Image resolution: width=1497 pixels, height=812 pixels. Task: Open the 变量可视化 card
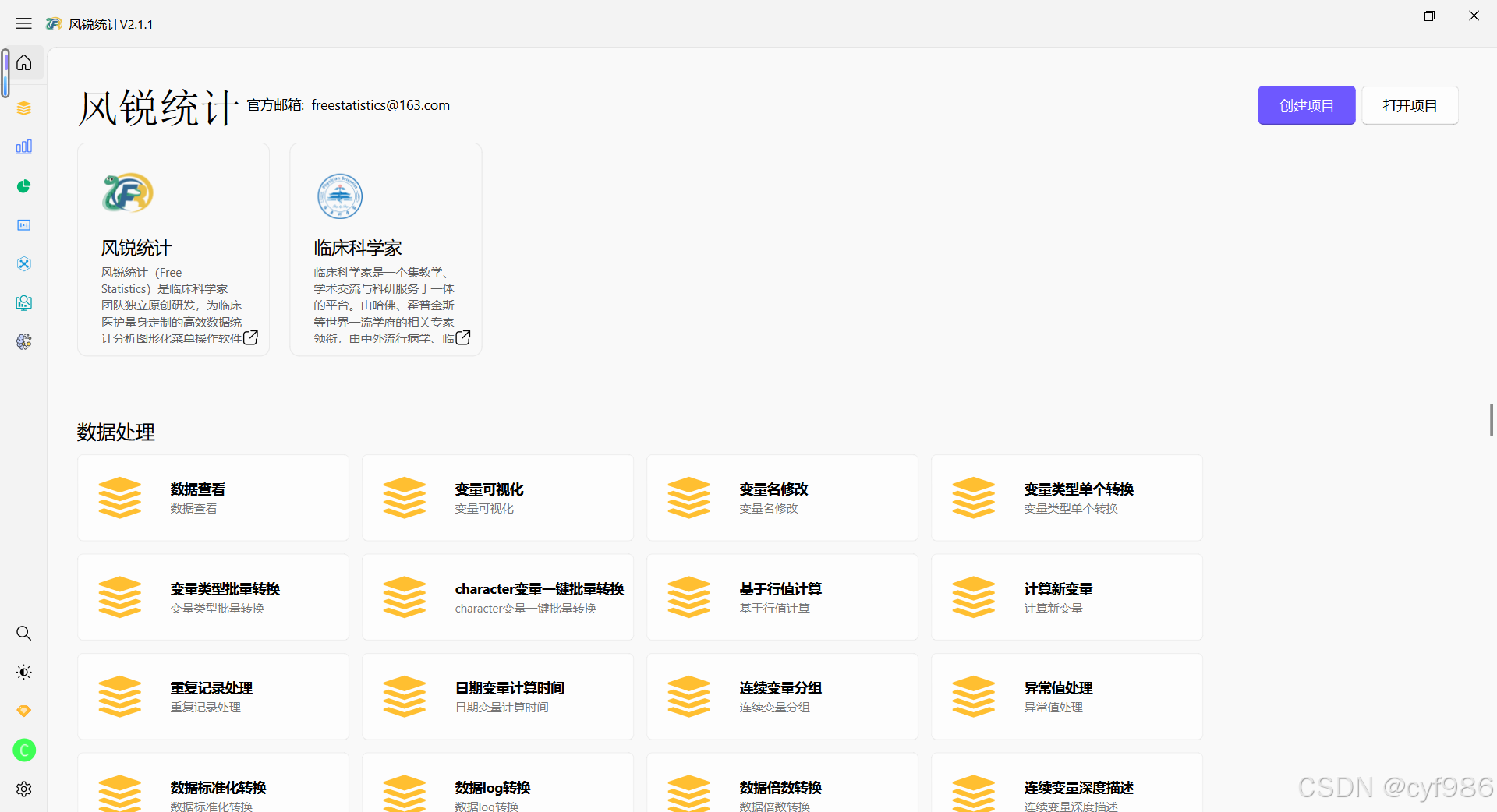click(497, 498)
